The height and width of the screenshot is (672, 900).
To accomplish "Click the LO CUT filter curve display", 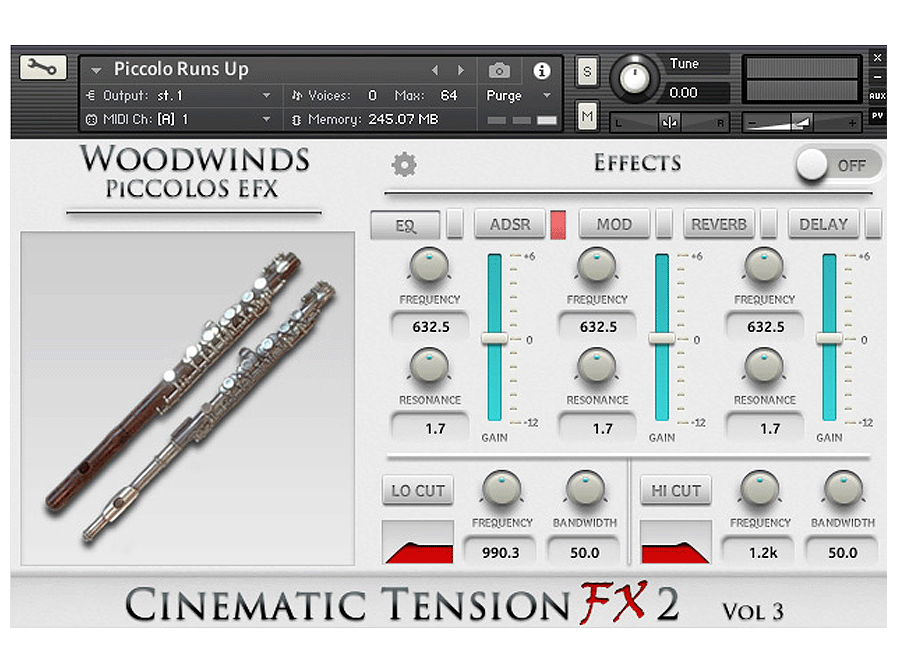I will (x=418, y=542).
